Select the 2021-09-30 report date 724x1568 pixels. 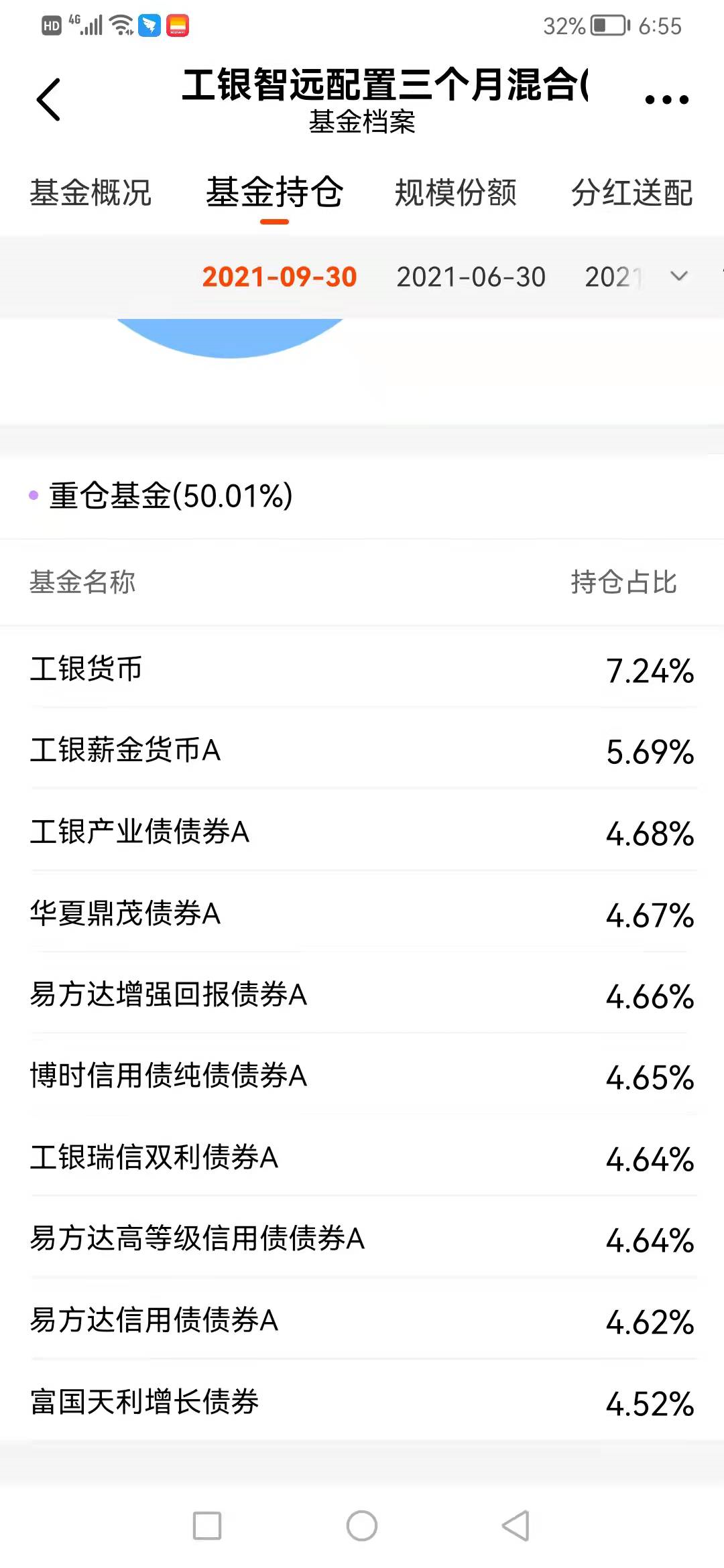(x=280, y=277)
